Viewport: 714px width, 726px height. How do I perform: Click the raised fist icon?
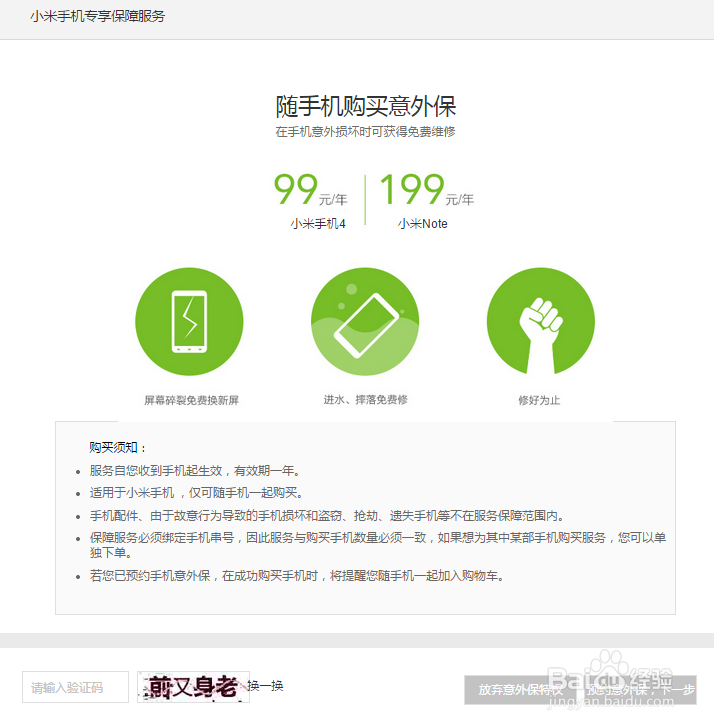coord(540,321)
